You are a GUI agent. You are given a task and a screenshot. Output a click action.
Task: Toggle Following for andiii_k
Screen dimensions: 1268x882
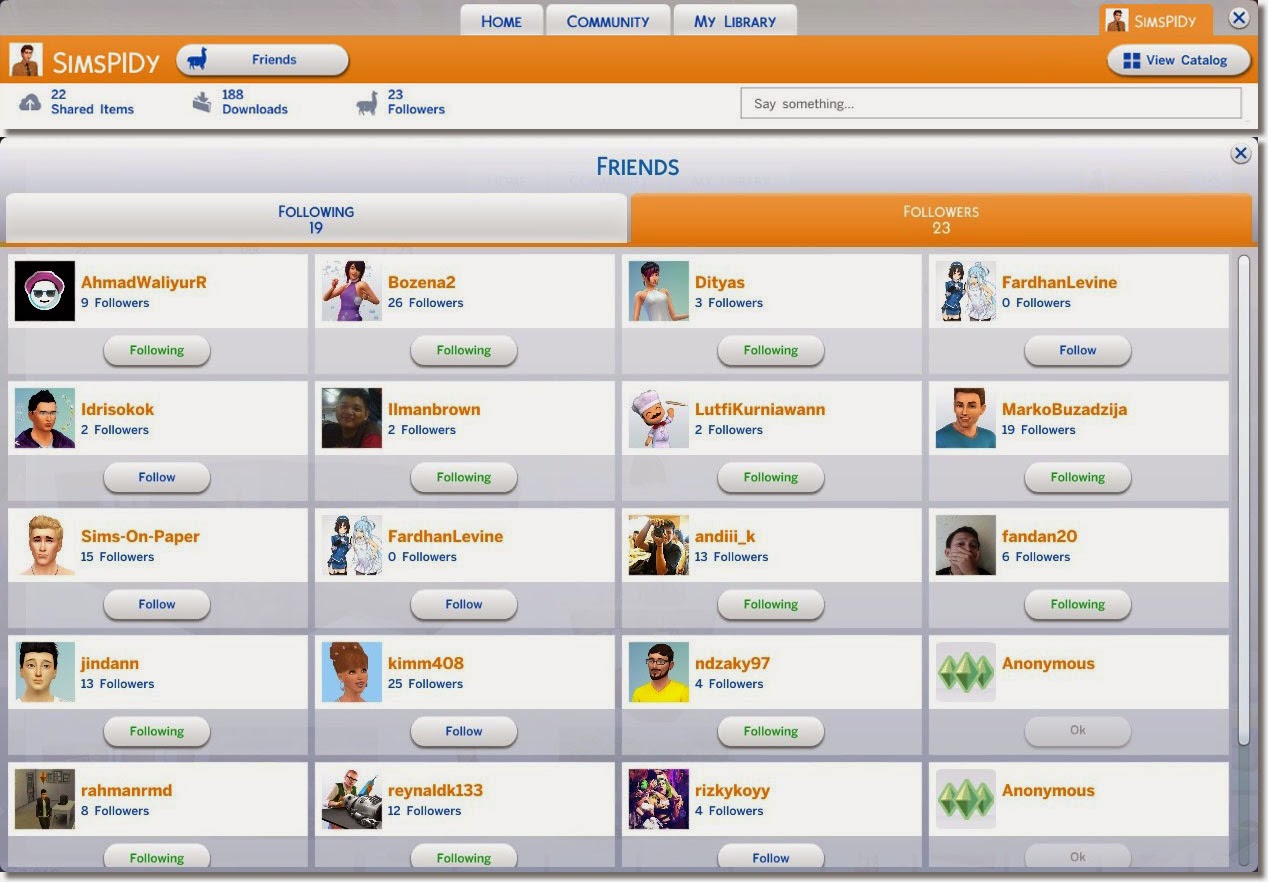point(771,605)
